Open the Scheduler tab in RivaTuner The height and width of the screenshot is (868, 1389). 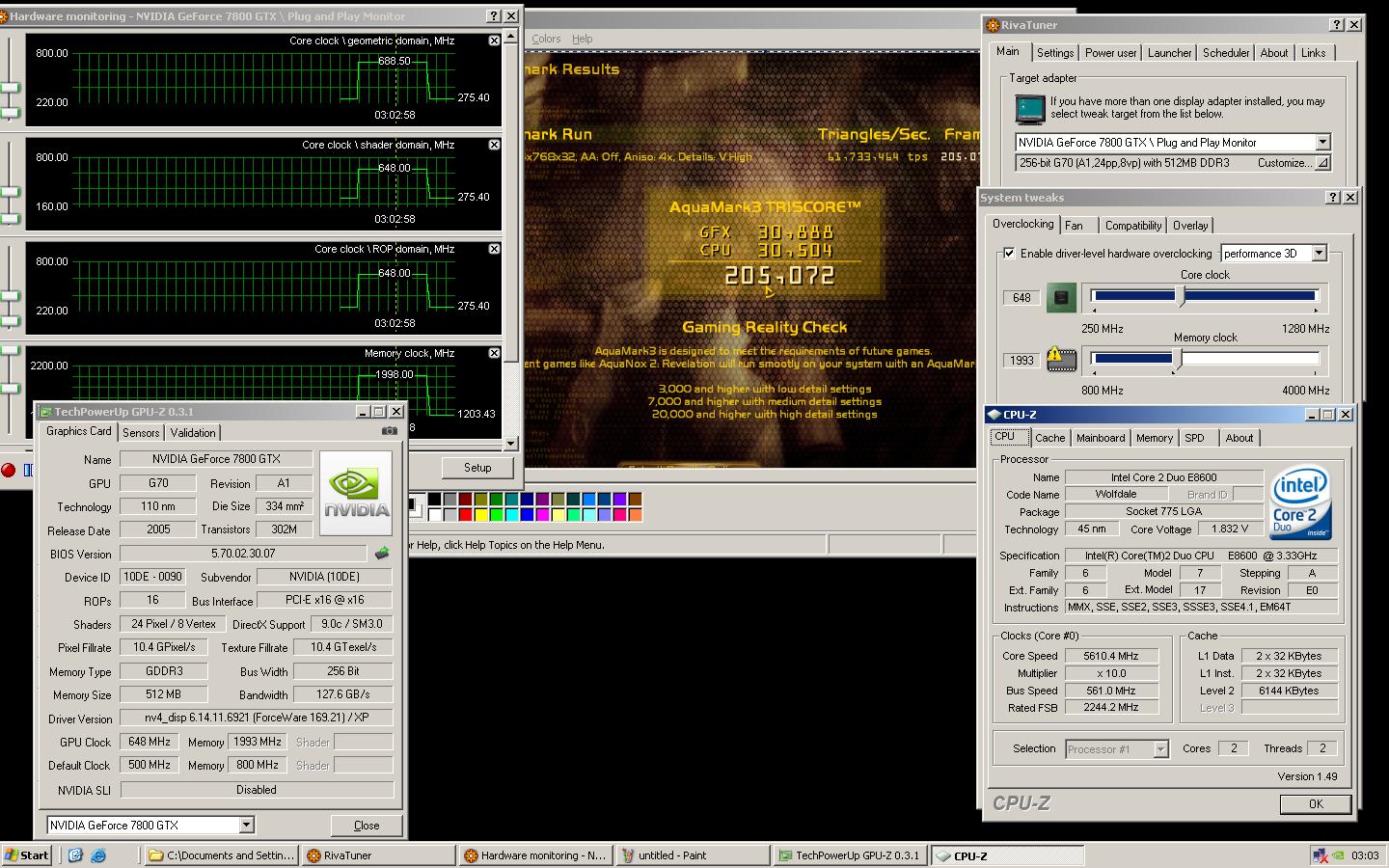click(x=1226, y=53)
